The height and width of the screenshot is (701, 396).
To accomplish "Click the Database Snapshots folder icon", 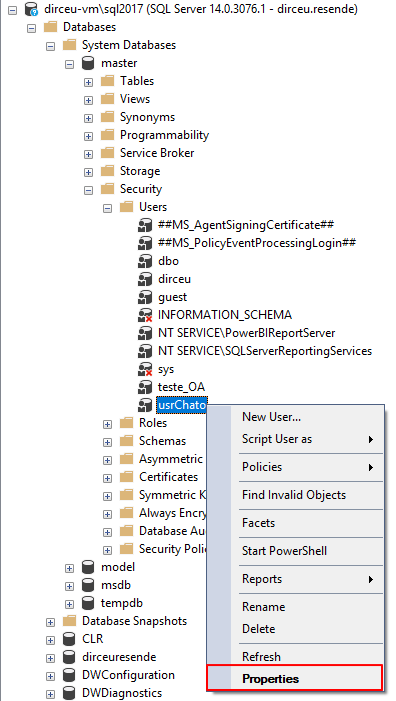I will (x=69, y=621).
